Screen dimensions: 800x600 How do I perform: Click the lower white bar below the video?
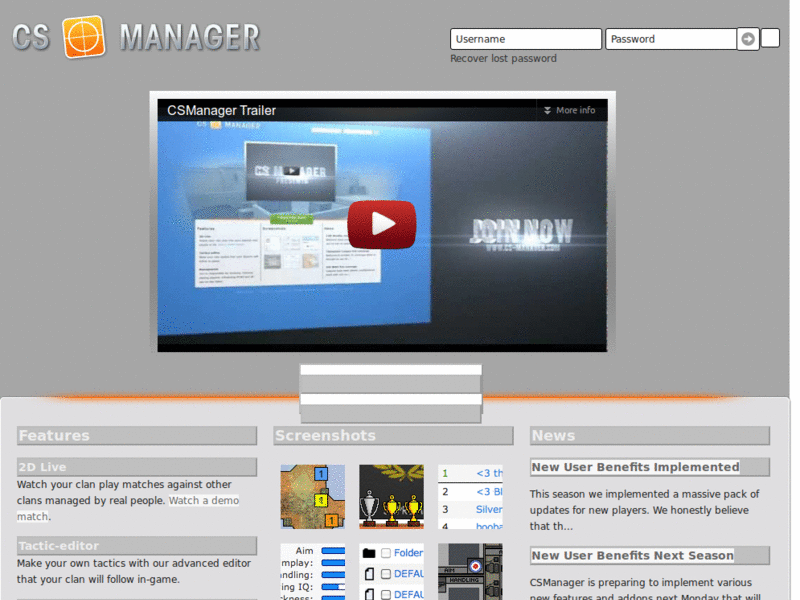[x=391, y=399]
